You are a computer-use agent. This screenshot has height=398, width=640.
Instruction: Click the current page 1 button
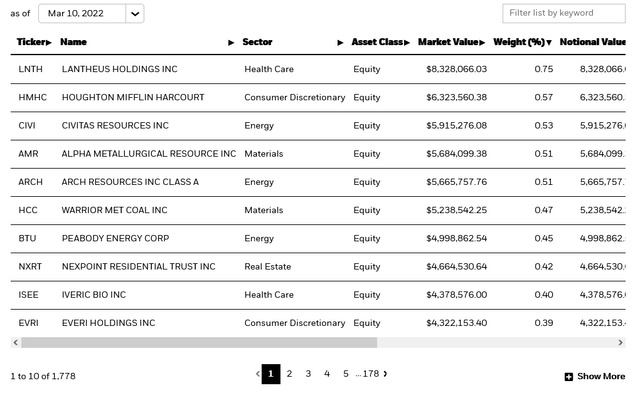click(x=271, y=374)
